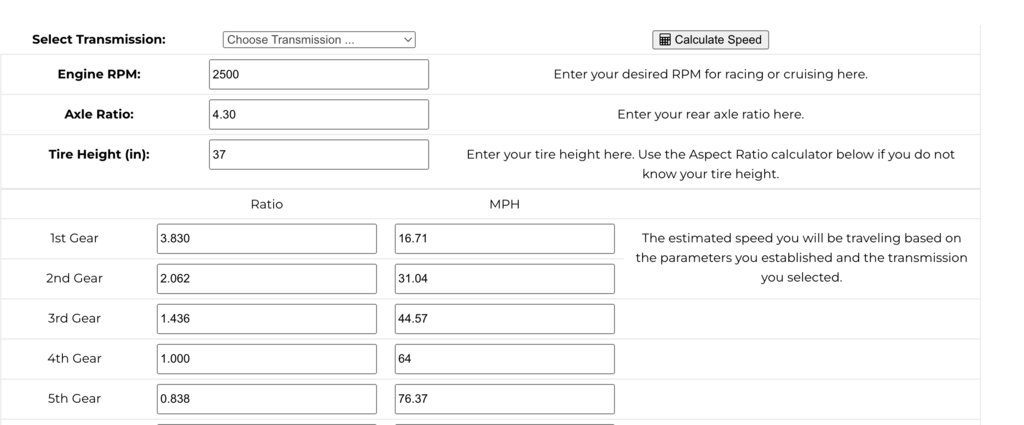Select the 3rd Gear ratio field

click(266, 319)
